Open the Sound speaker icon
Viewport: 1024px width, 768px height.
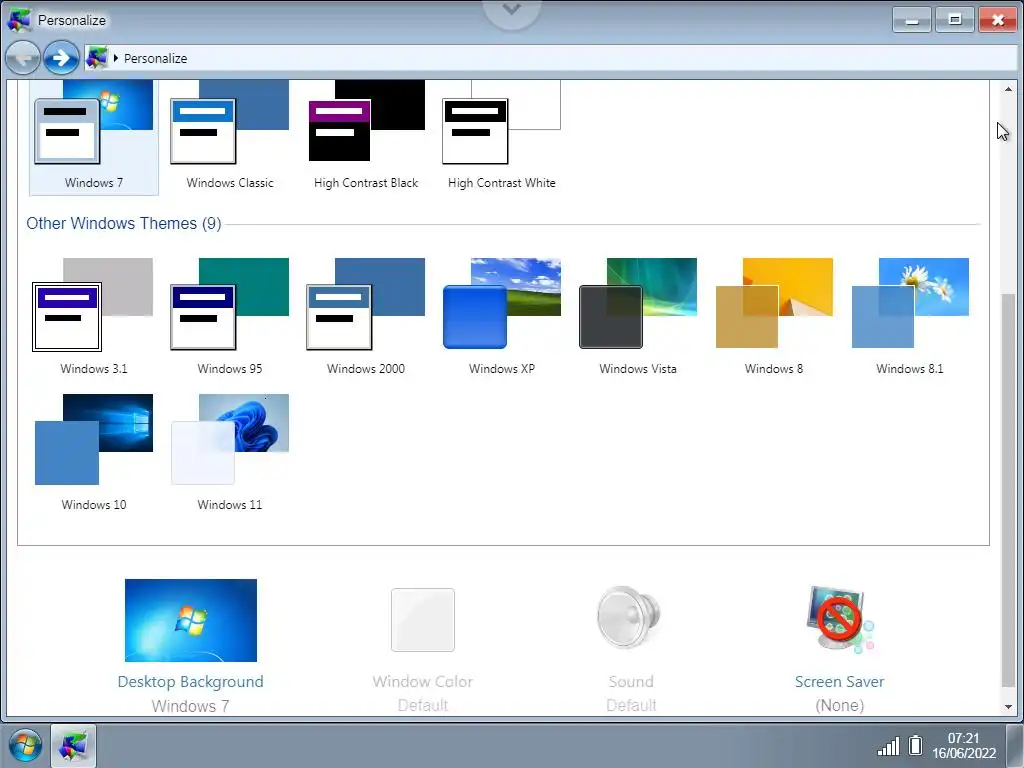pos(629,617)
